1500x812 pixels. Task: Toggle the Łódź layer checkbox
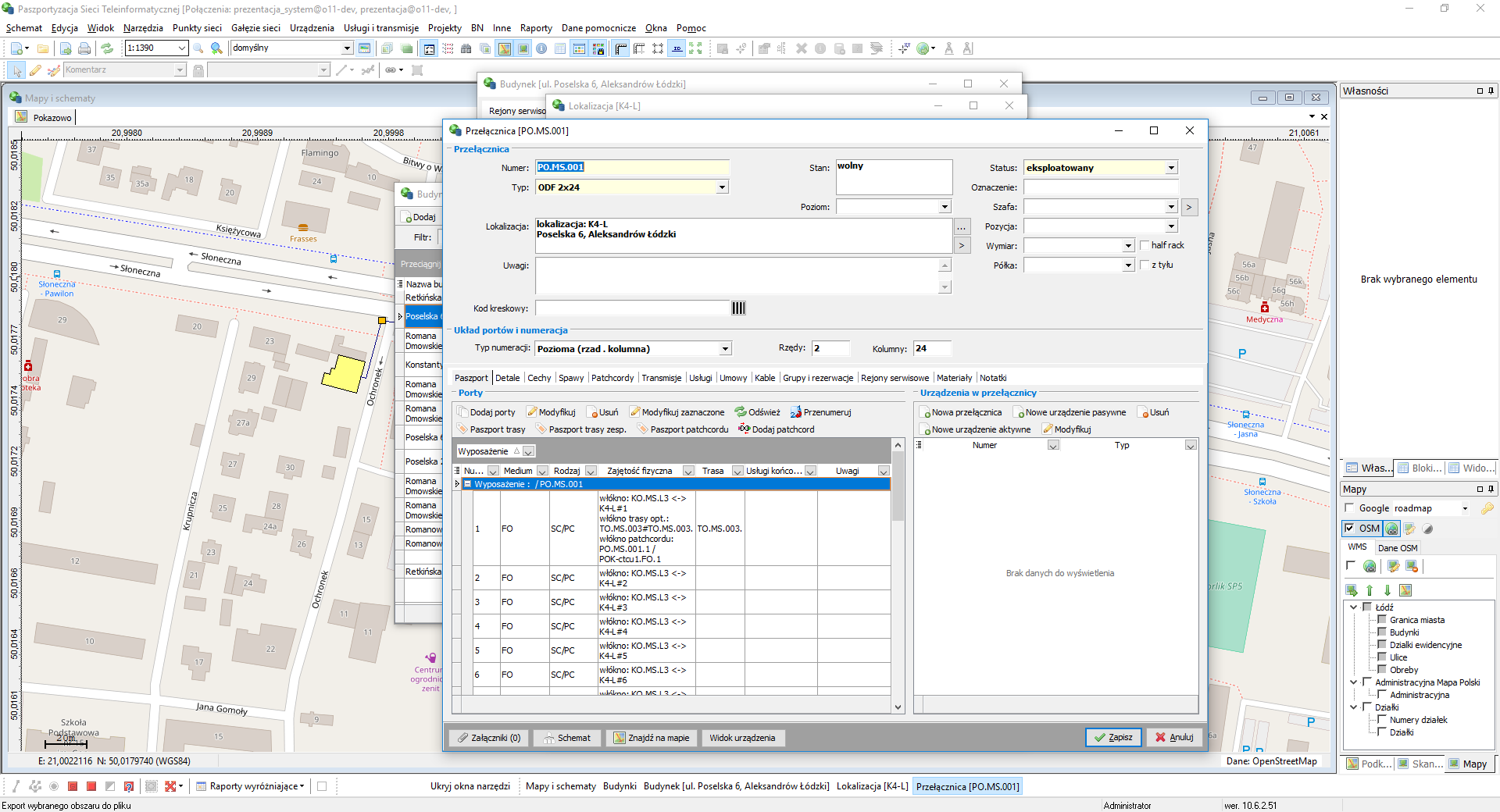point(1367,607)
